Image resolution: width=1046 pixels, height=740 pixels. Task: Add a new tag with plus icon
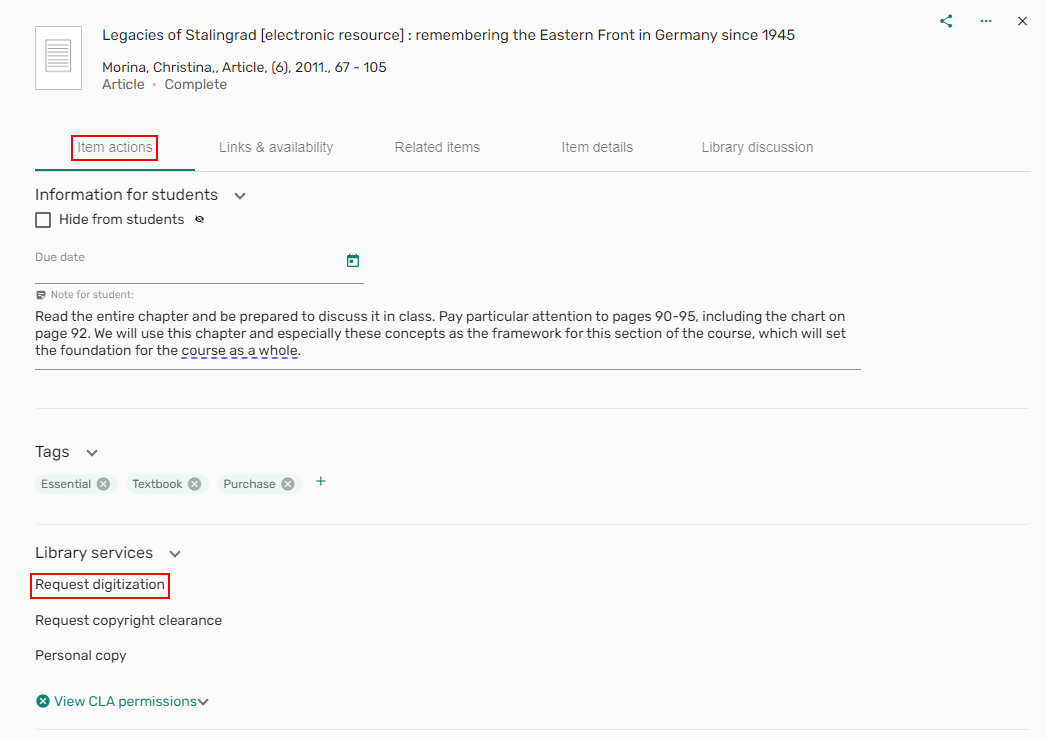tap(321, 482)
